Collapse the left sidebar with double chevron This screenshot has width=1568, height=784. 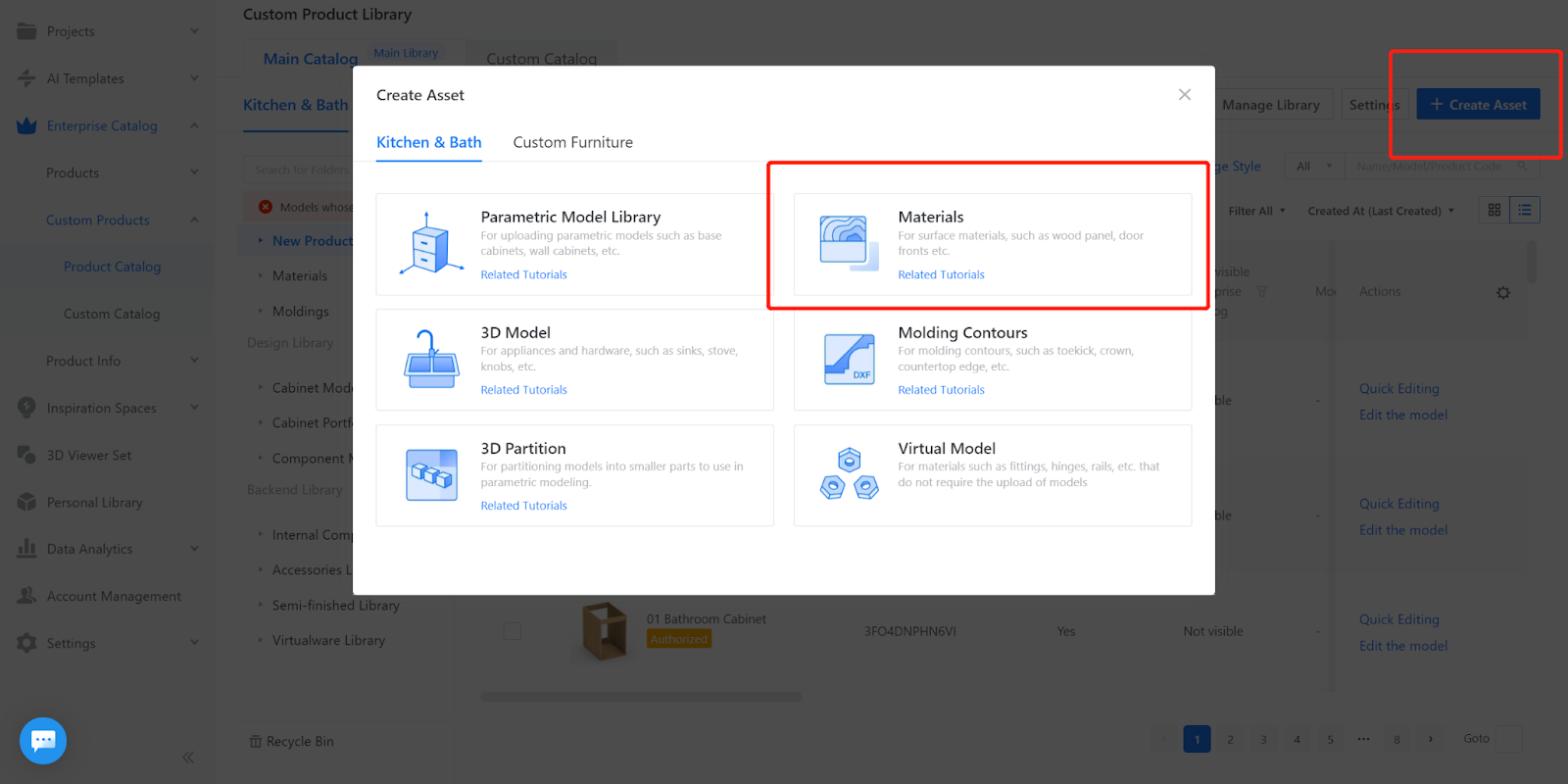(x=188, y=757)
